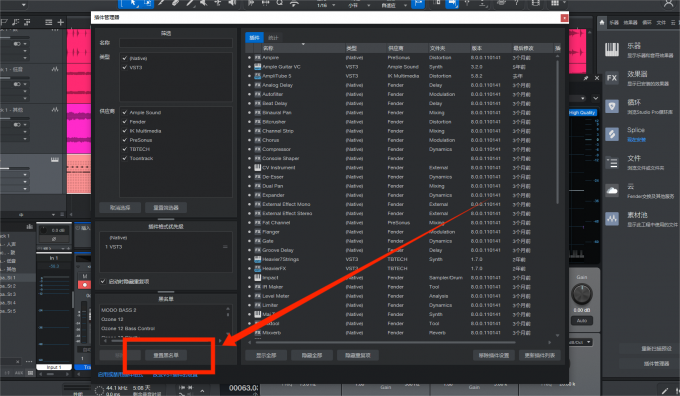Toggle the visibility dot beside Chorus
Image resolution: width=680 pixels, height=396 pixels.
click(249, 140)
